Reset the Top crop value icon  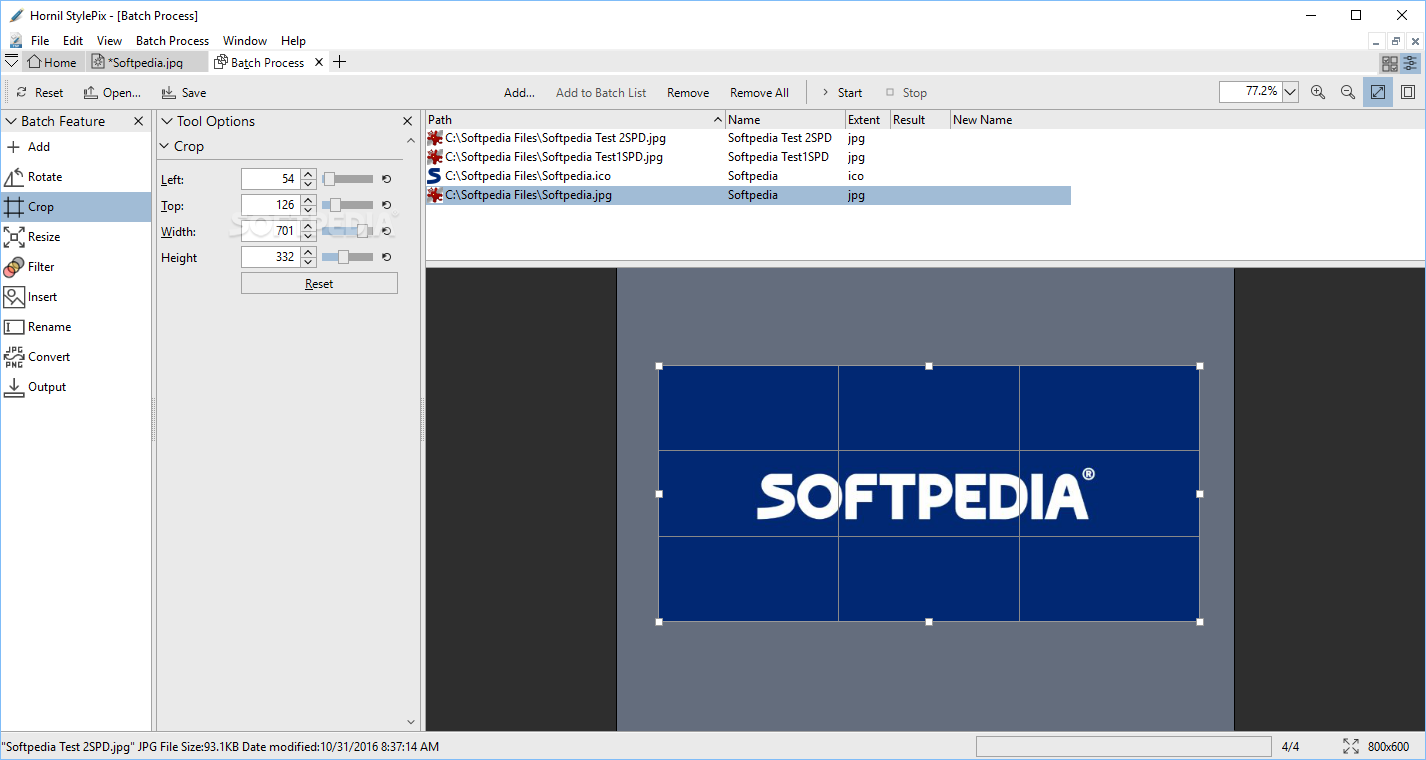point(386,205)
